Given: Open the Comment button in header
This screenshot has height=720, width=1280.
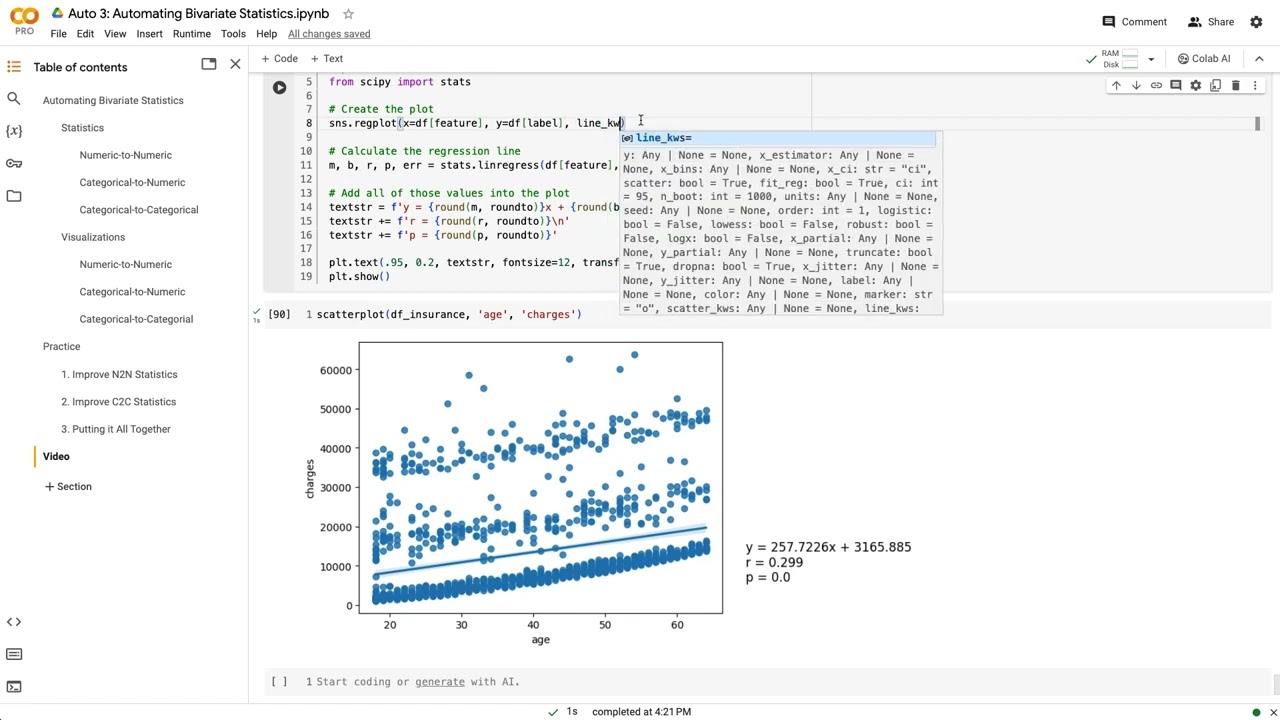Looking at the screenshot, I should pyautogui.click(x=1134, y=22).
